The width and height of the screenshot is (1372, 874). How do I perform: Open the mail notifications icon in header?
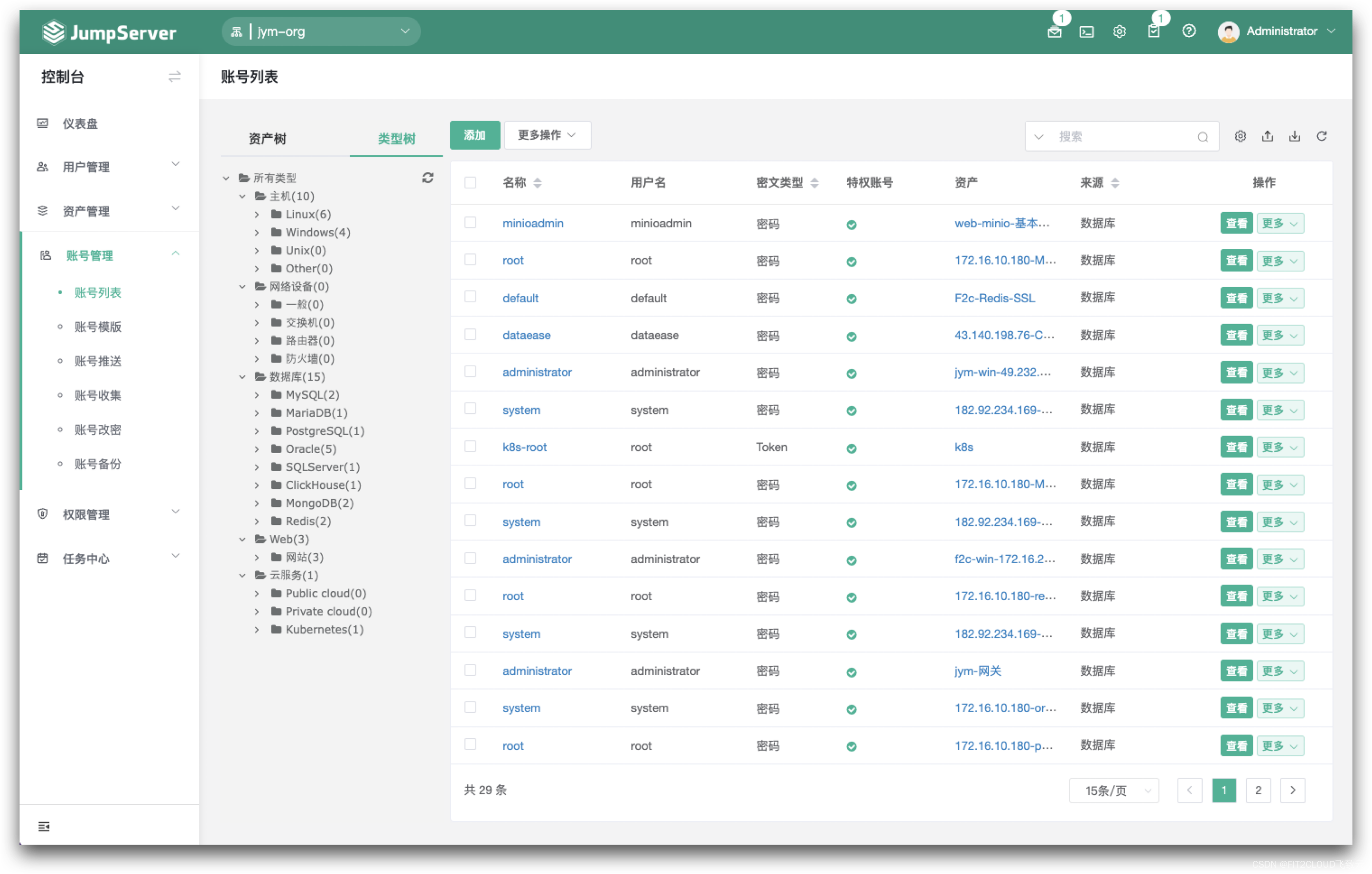tap(1054, 31)
